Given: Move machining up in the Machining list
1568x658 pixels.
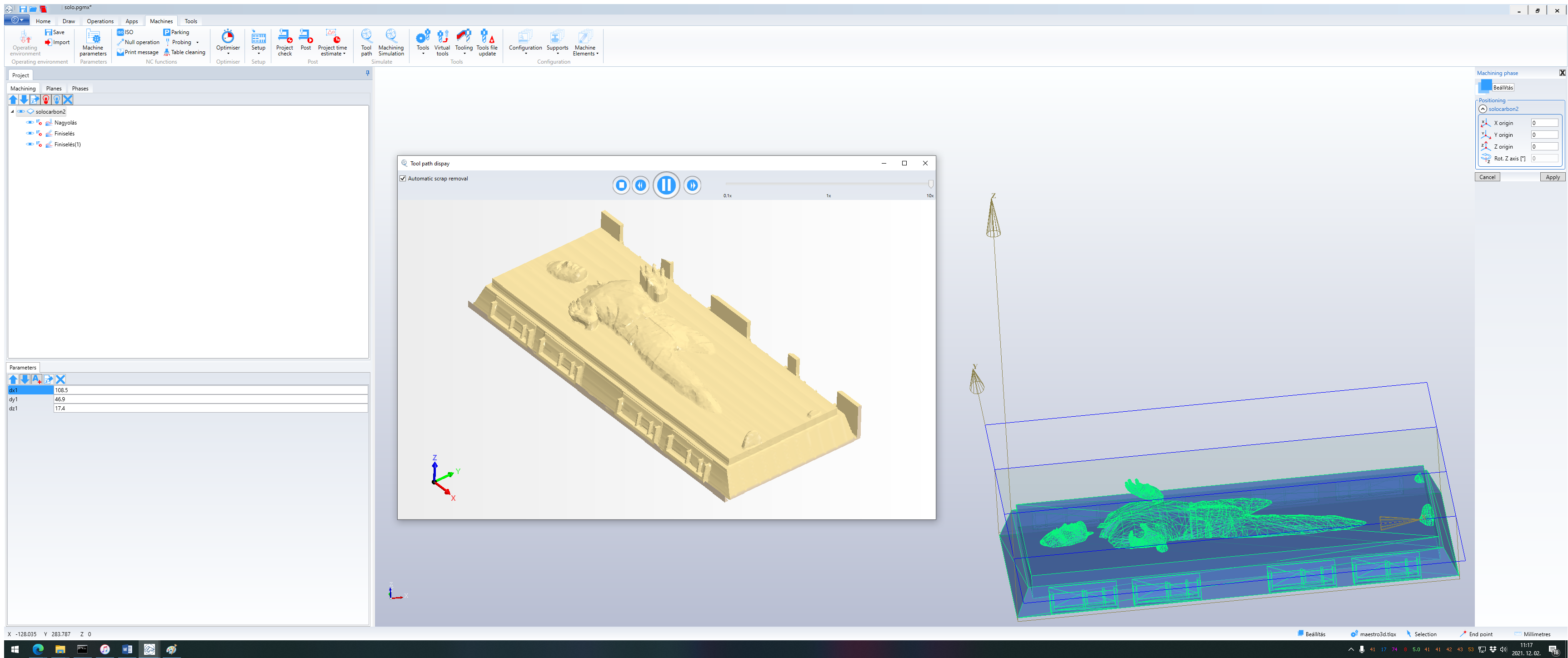Looking at the screenshot, I should tap(13, 99).
